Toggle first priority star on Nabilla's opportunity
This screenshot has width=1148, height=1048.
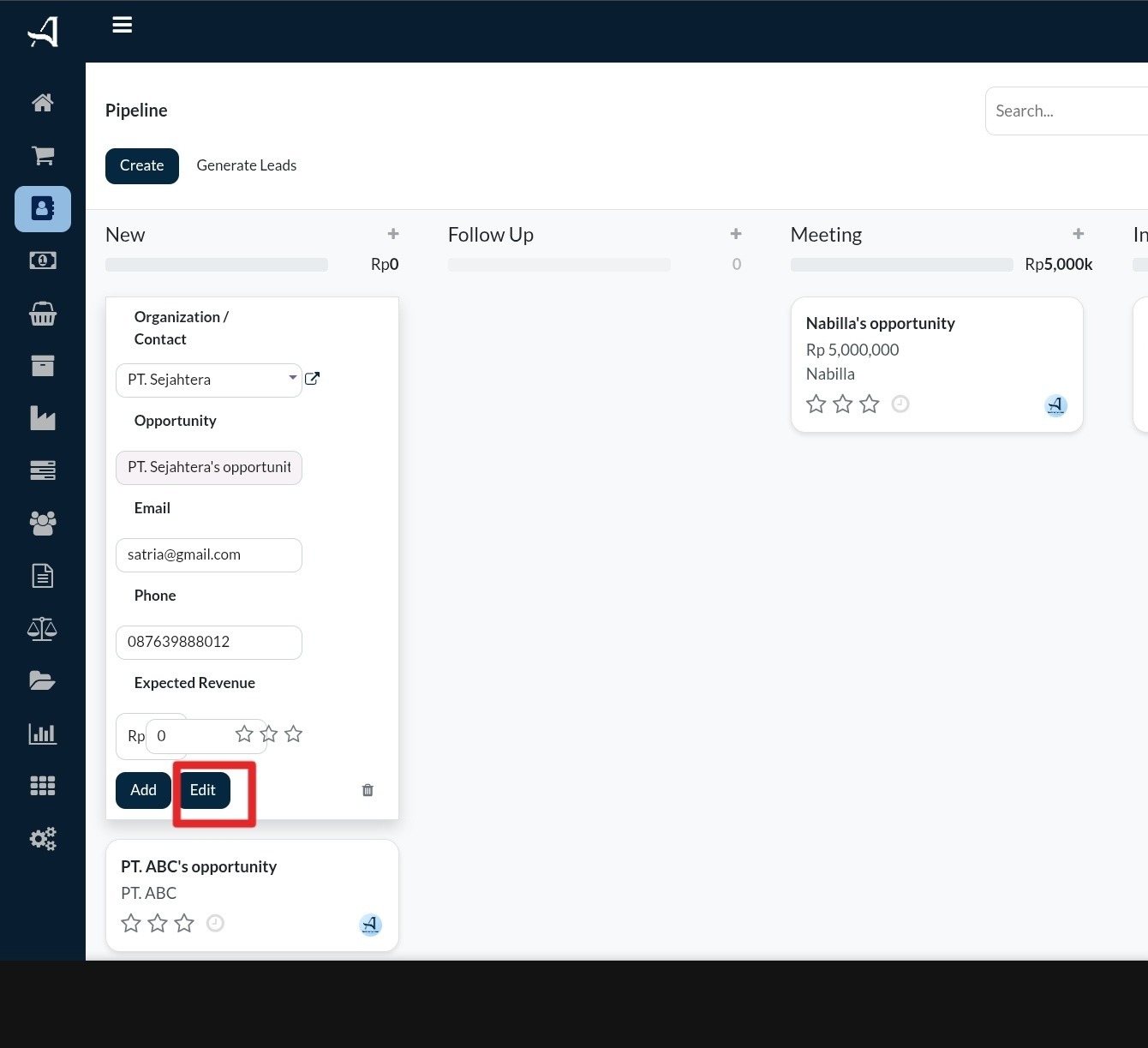coord(816,404)
